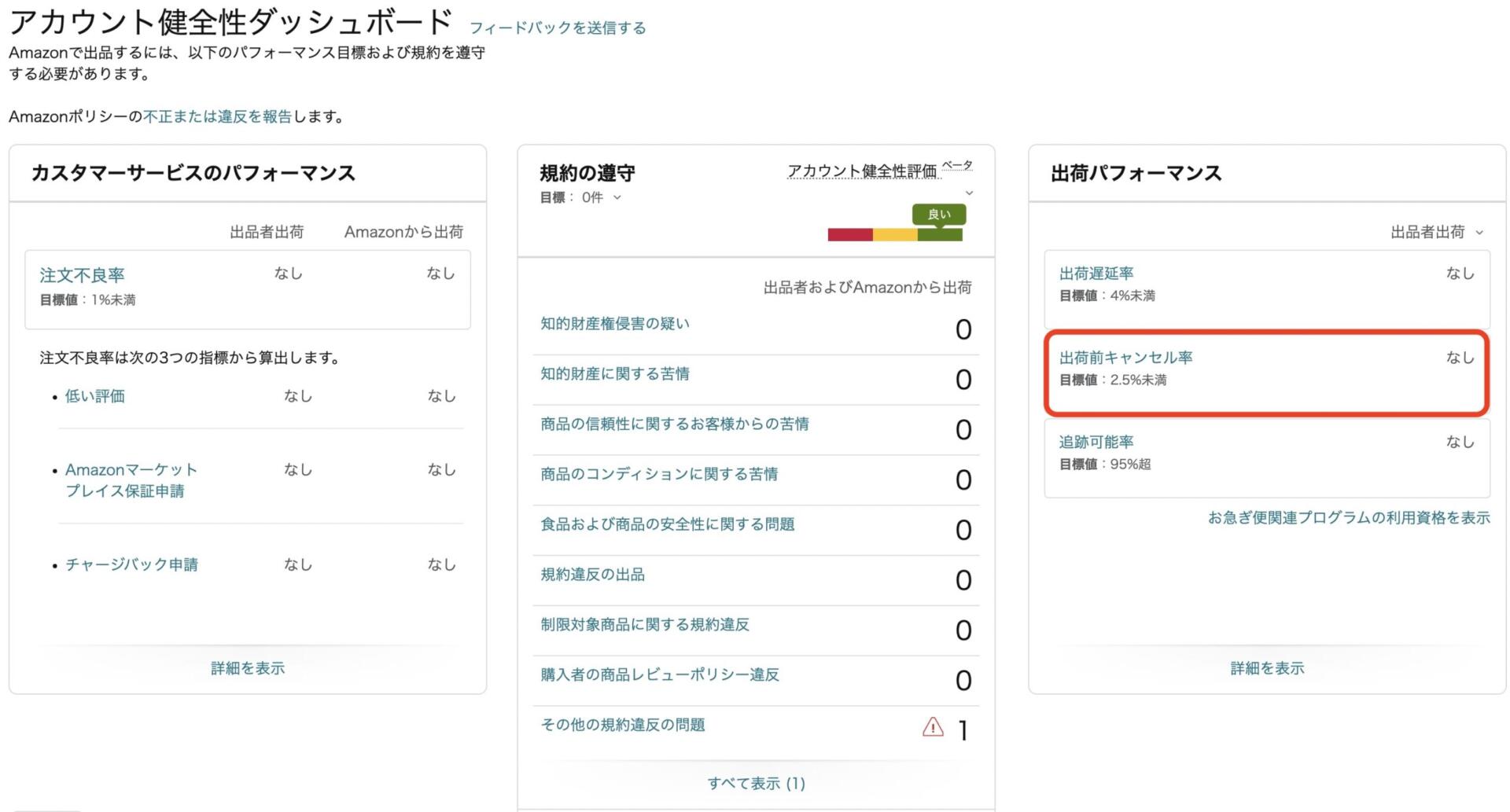Open 追跡可能率 metric link
Screen dimensions: 1510x812
point(1096,442)
